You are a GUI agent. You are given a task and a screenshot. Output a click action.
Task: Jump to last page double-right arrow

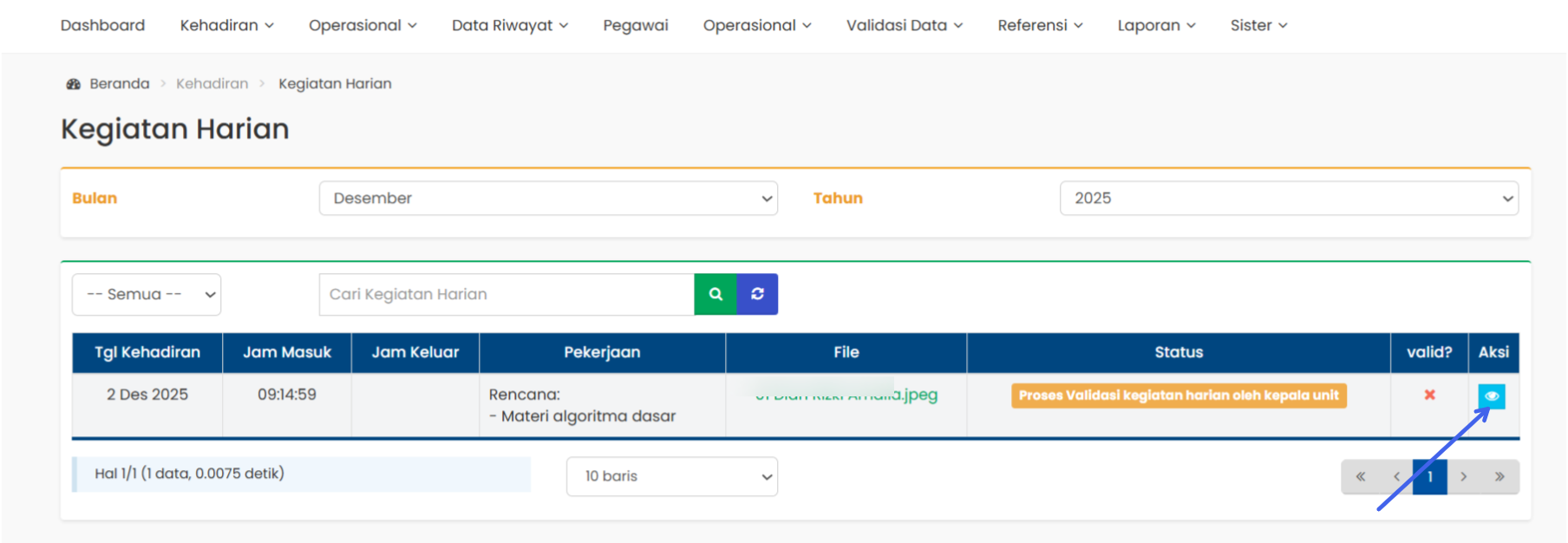click(x=1499, y=476)
